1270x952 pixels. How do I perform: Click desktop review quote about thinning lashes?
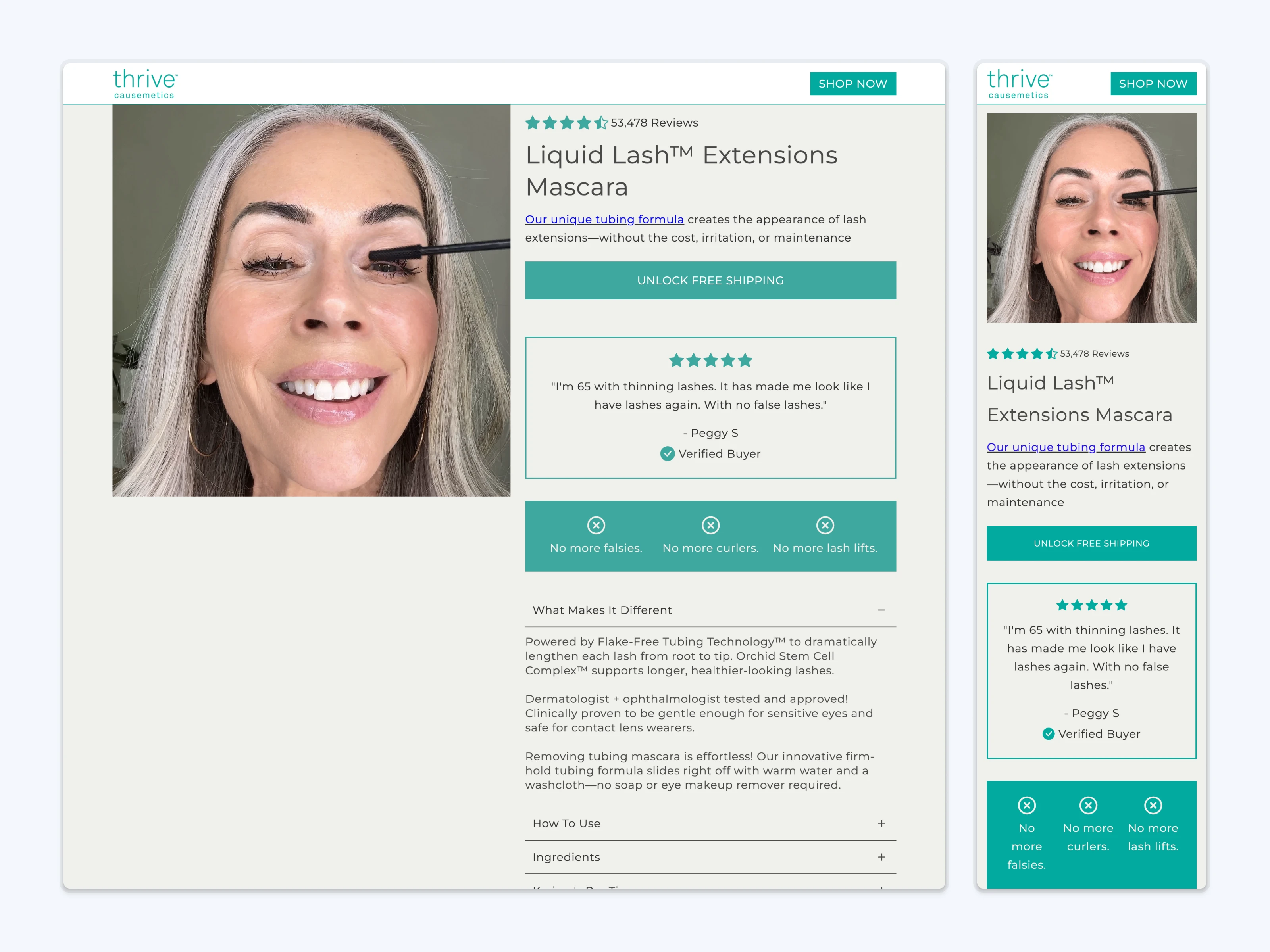[710, 395]
